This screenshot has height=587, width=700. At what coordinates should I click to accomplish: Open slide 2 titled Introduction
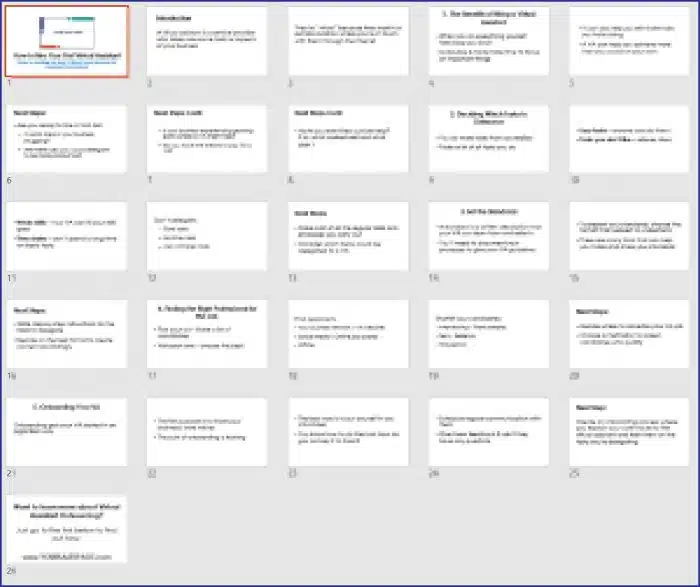tap(207, 41)
